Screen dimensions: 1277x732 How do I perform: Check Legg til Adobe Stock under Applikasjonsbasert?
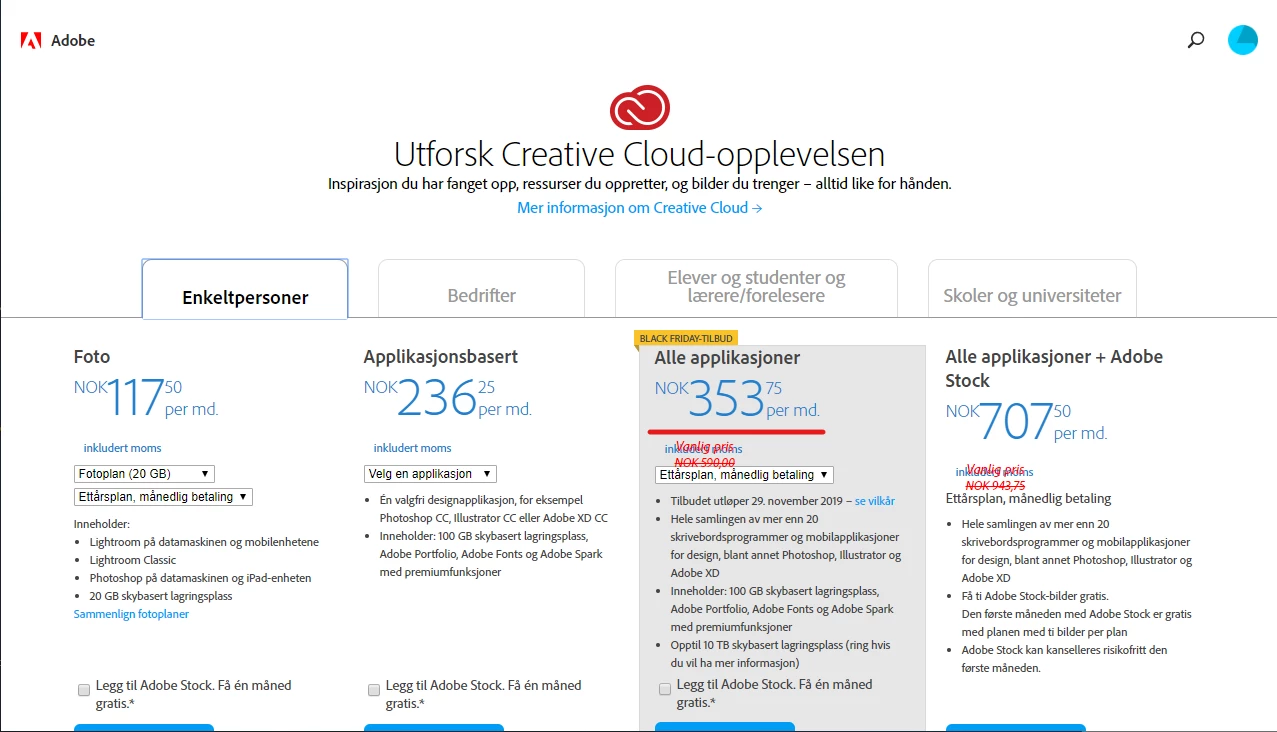374,690
